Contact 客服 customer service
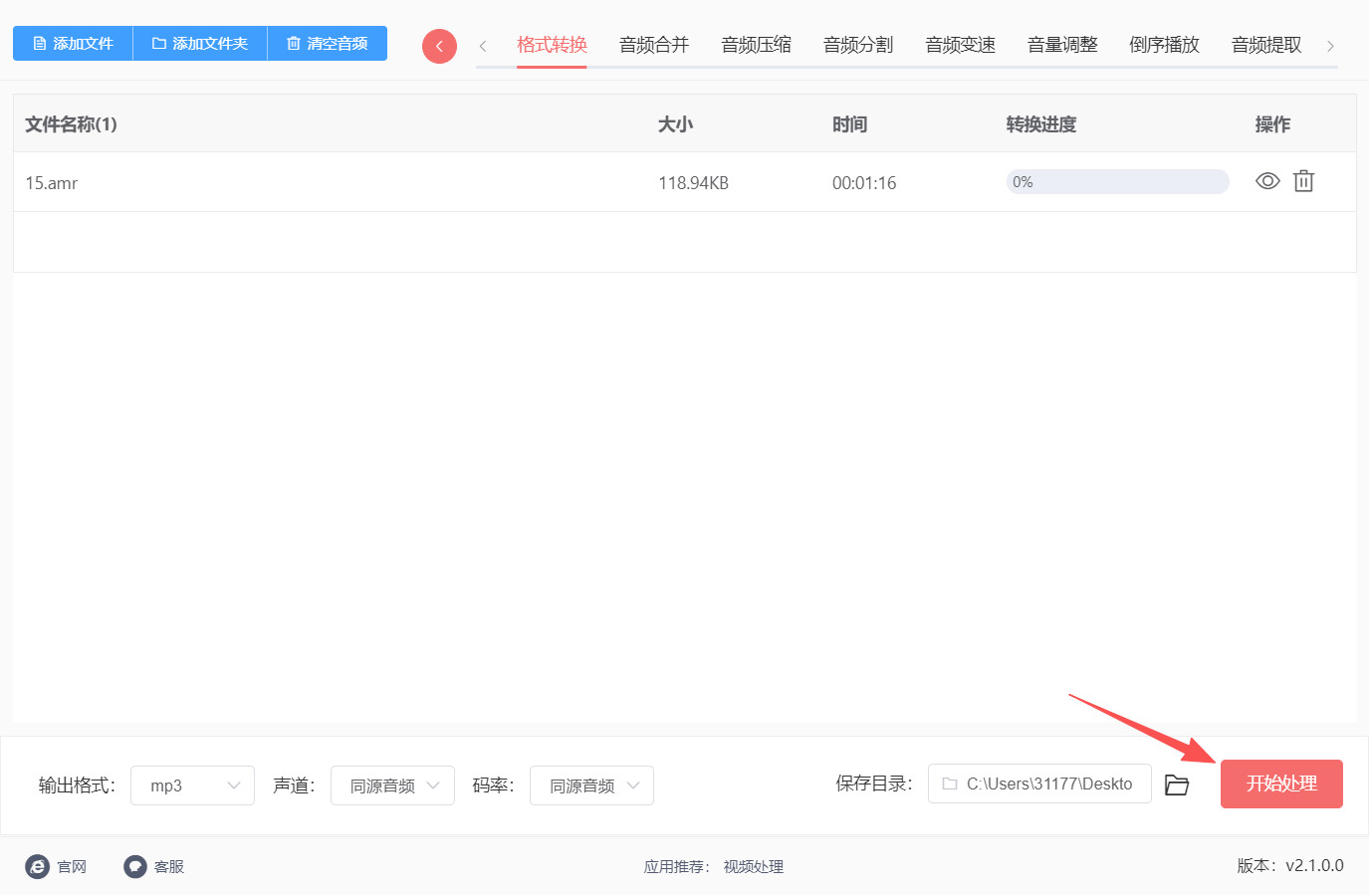The width and height of the screenshot is (1369, 896). (x=154, y=867)
